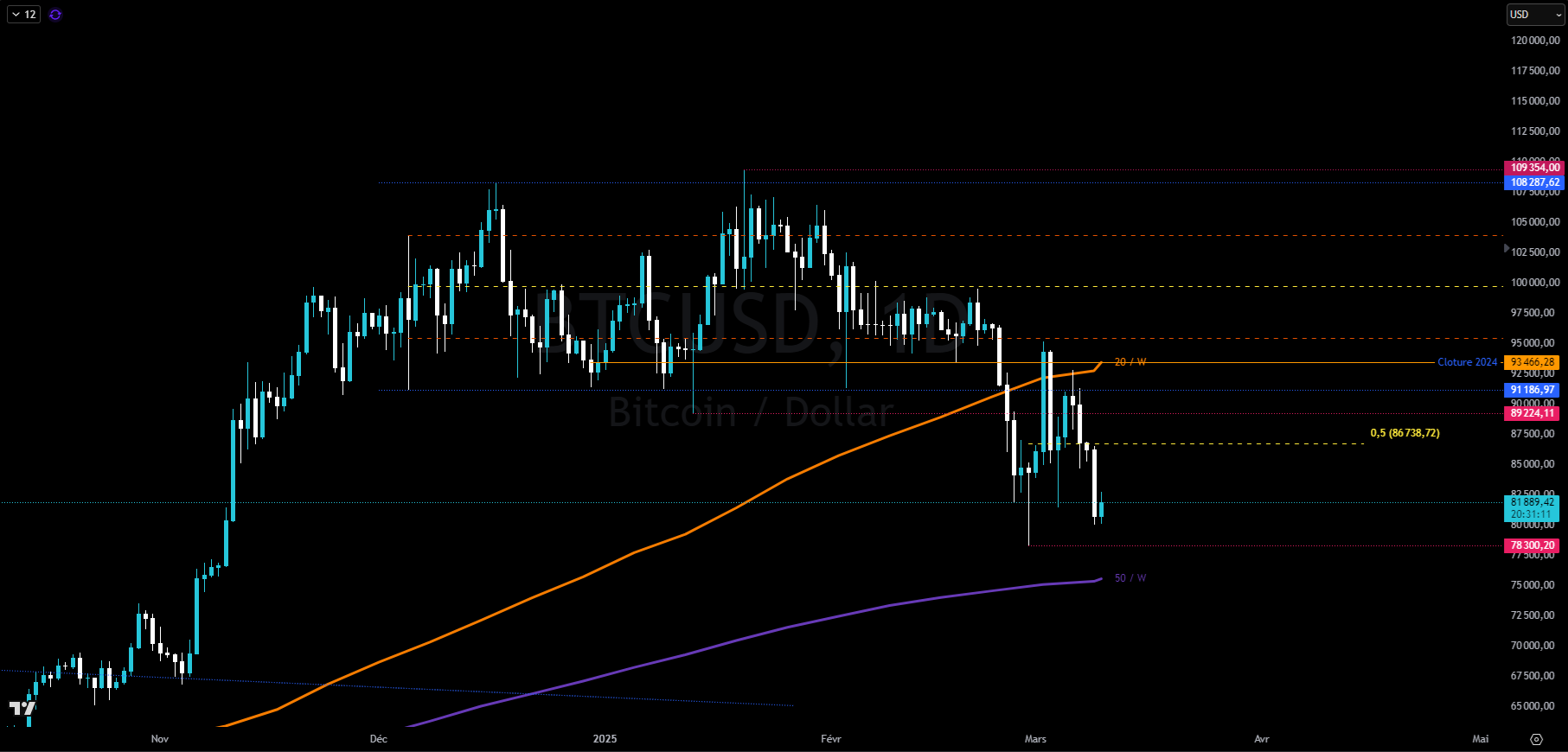Click the Mars label on time axis
Viewport: 1568px width, 752px height.
click(x=1035, y=739)
